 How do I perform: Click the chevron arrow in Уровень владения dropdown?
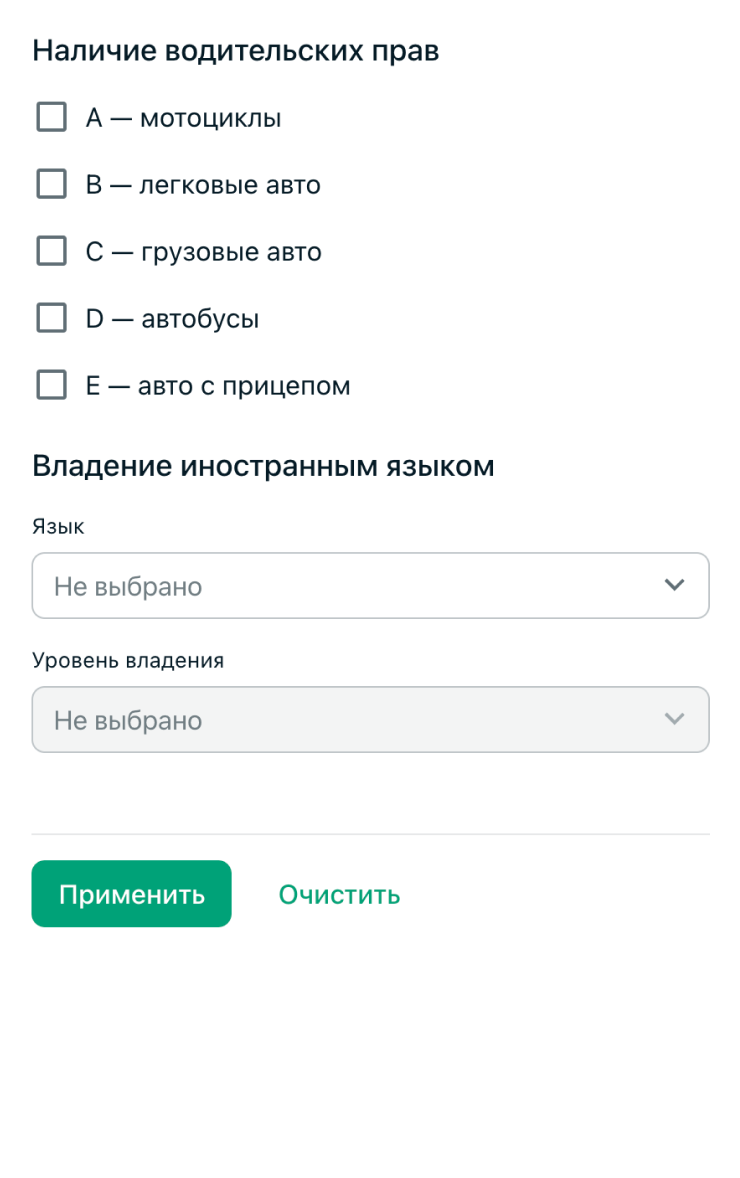click(675, 719)
